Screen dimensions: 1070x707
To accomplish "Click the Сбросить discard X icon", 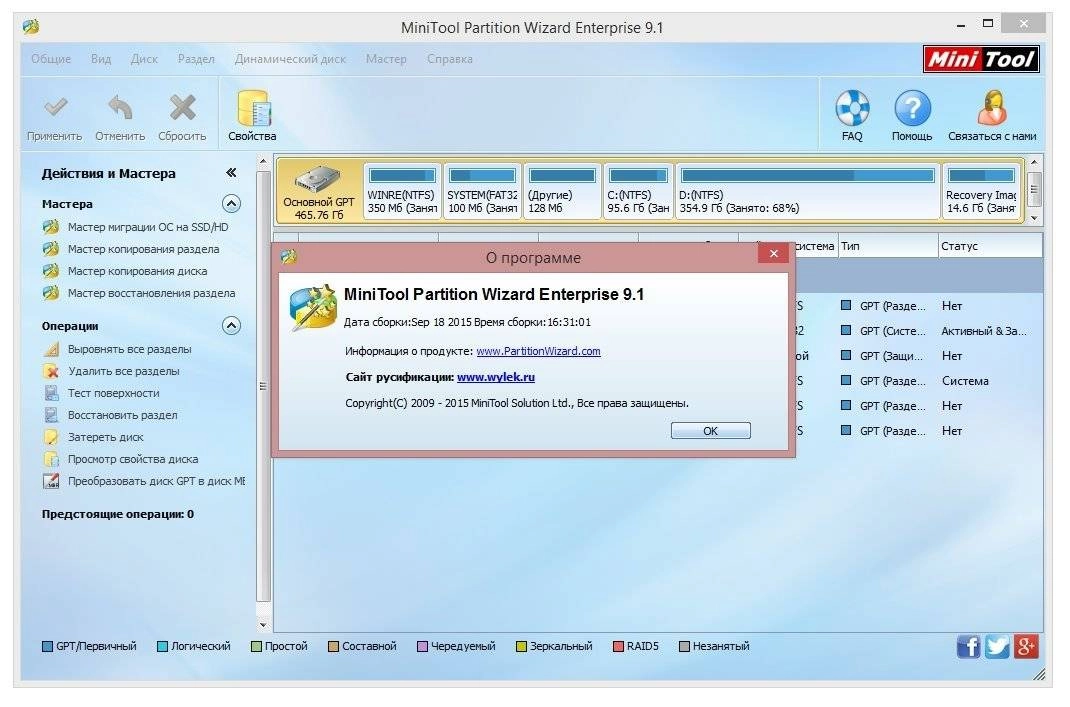I will (182, 107).
